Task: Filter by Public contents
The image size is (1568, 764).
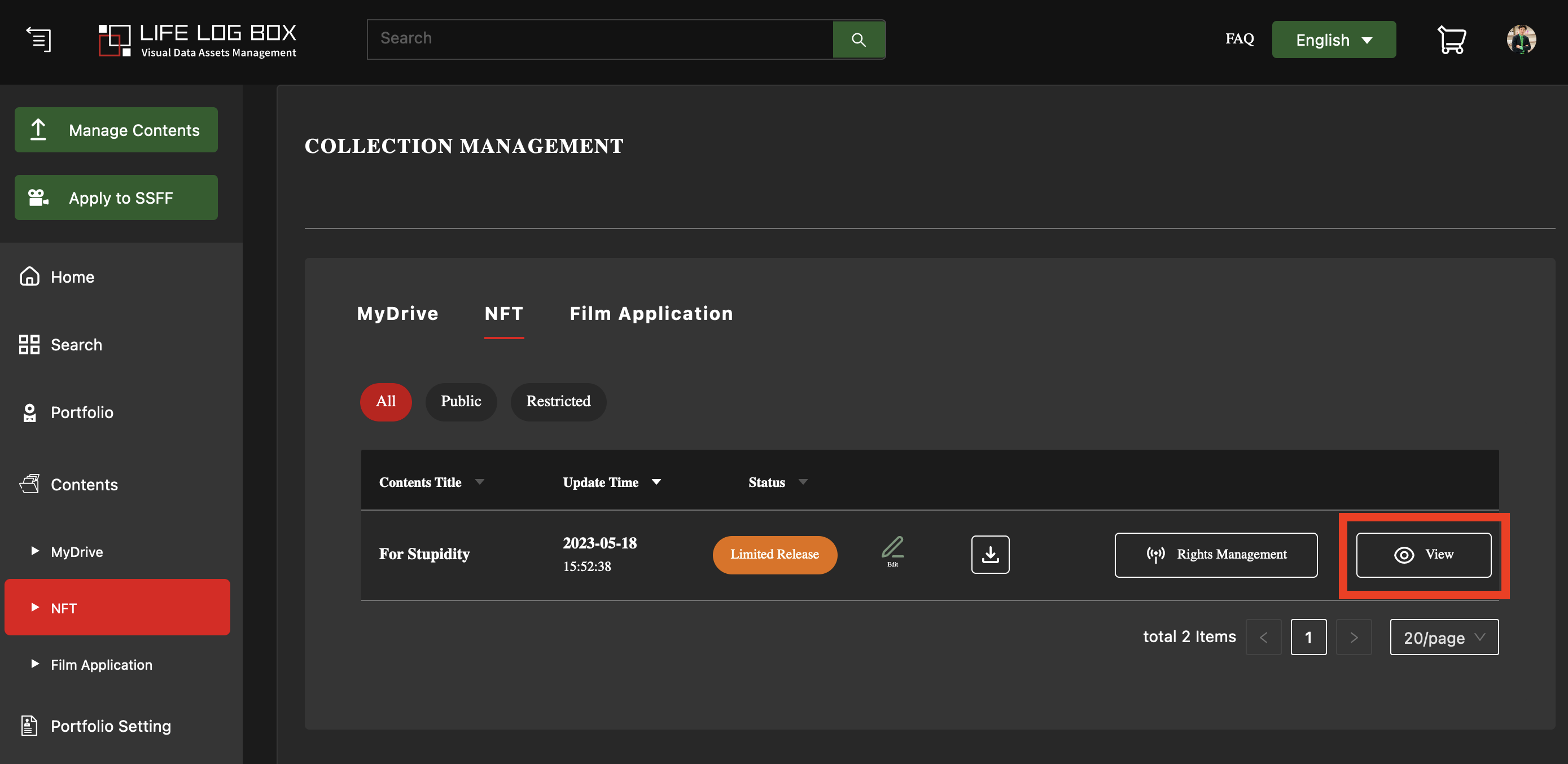Action: pos(461,401)
